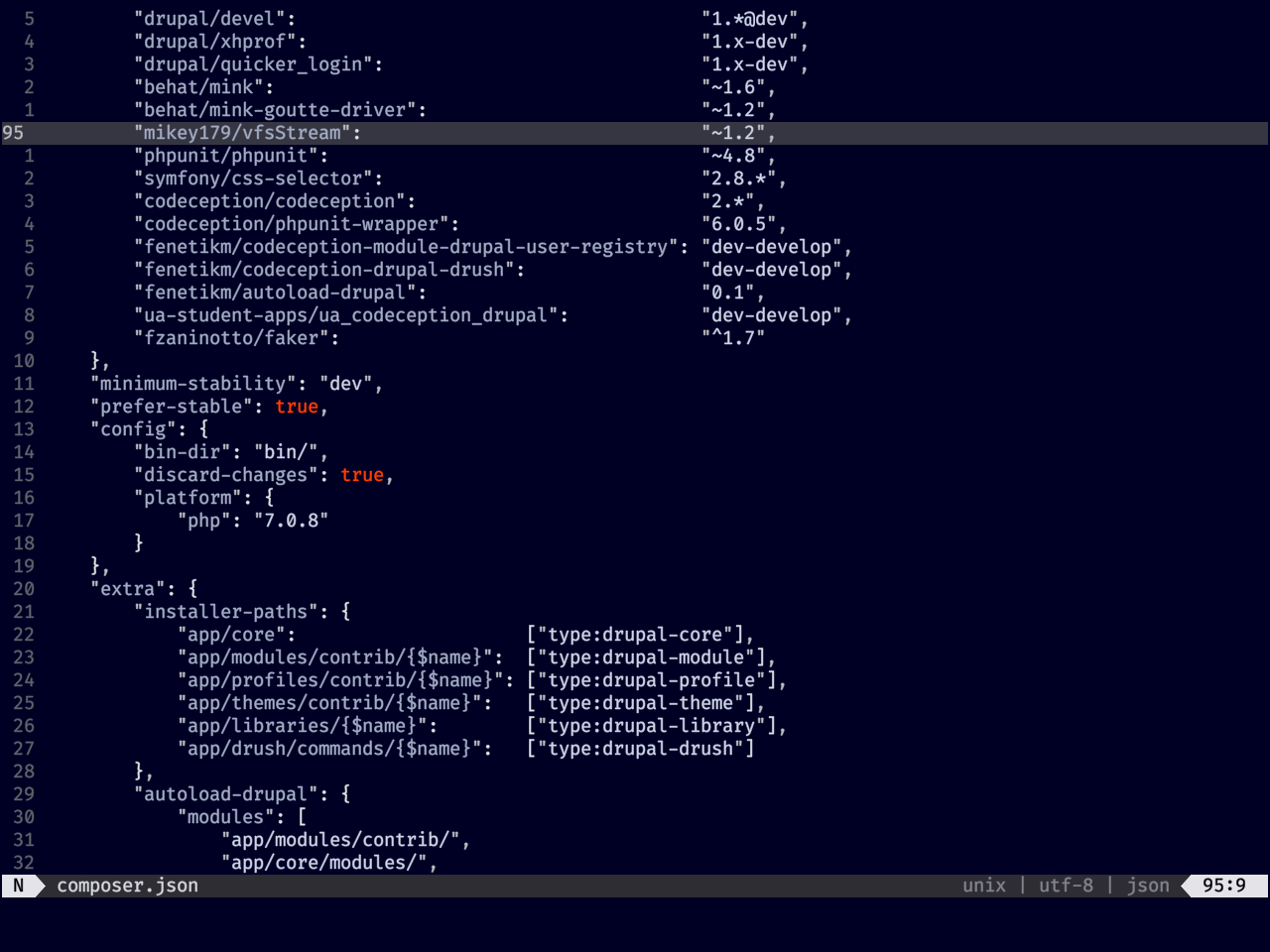Viewport: 1270px width, 952px height.
Task: Click the "platform" key
Action: [x=188, y=498]
